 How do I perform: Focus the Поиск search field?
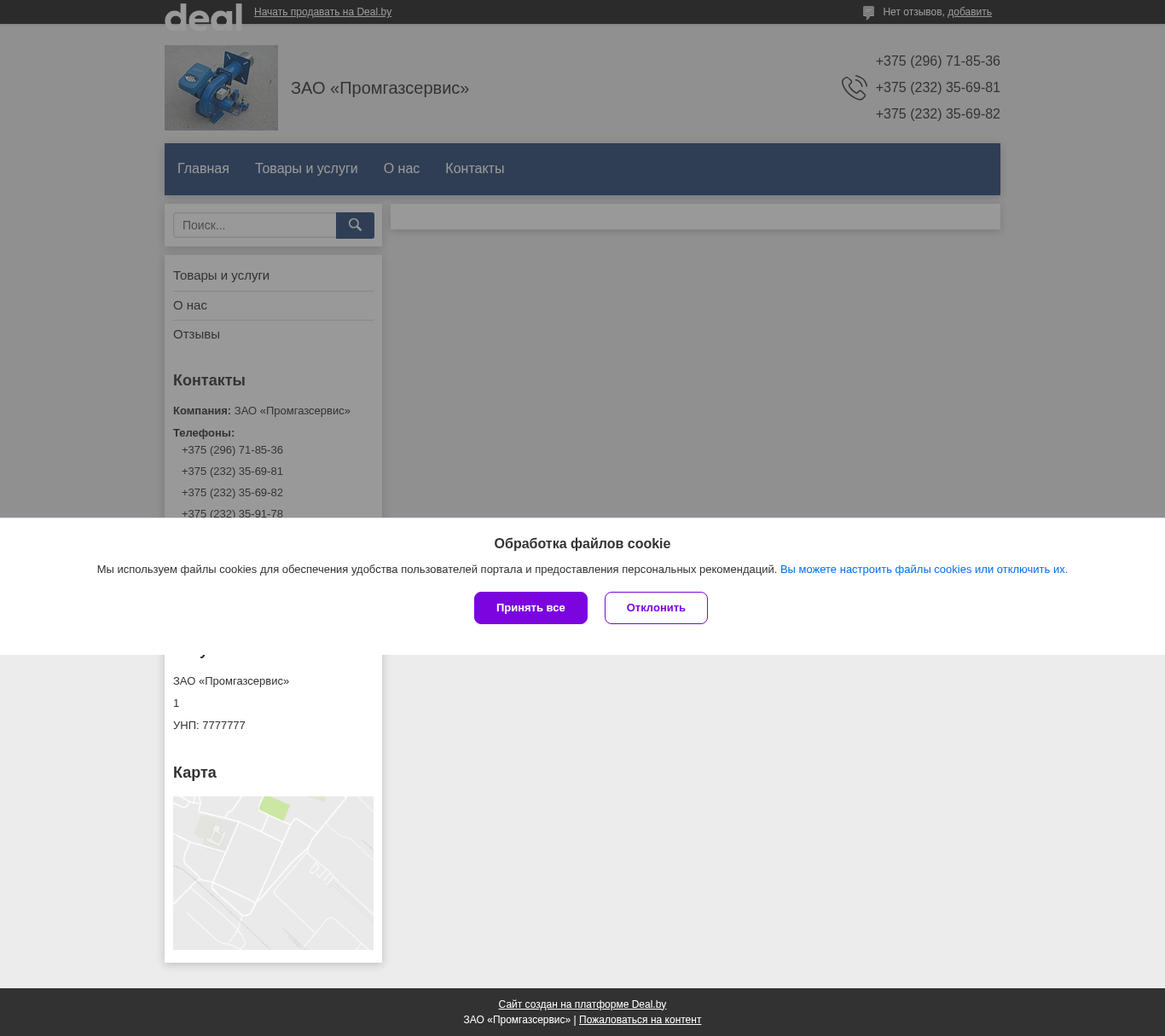254,225
